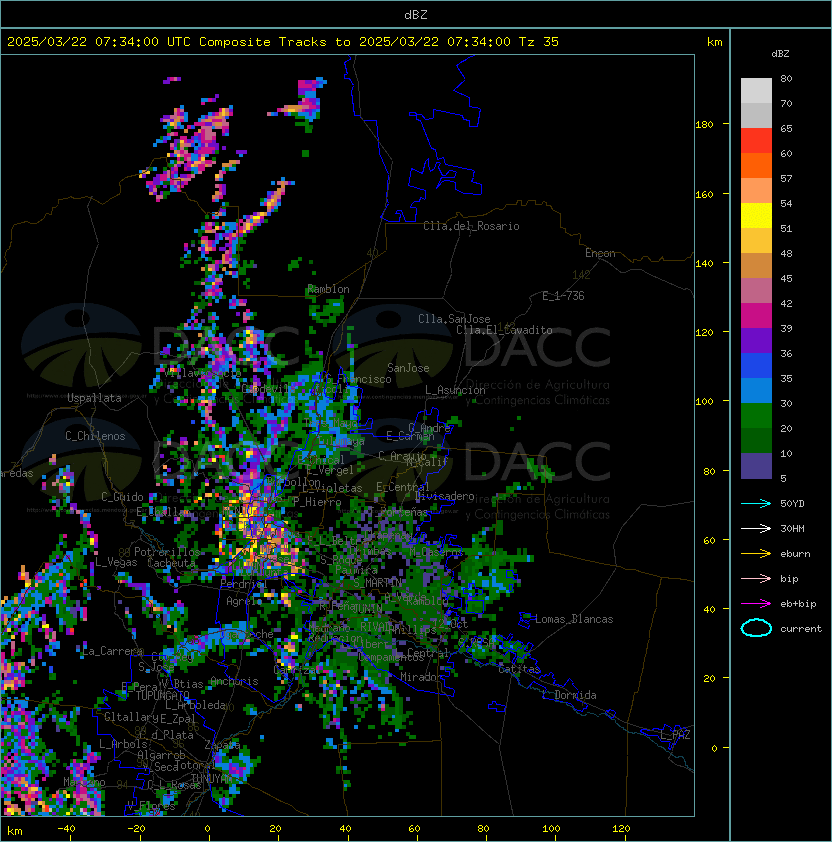The height and width of the screenshot is (842, 832).
Task: Click the yellow eburn arrow legend icon
Action: [x=756, y=554]
